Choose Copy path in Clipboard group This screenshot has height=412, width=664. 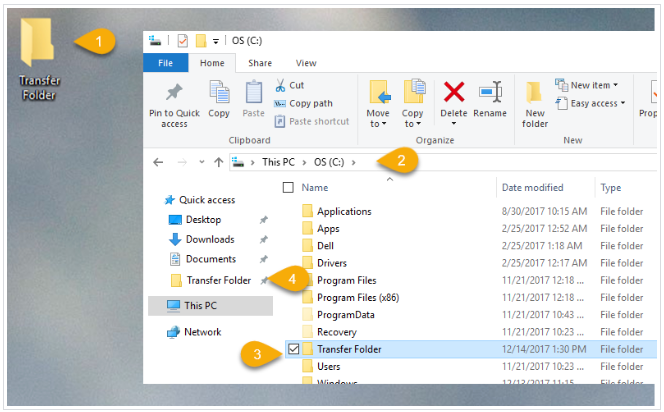click(303, 103)
